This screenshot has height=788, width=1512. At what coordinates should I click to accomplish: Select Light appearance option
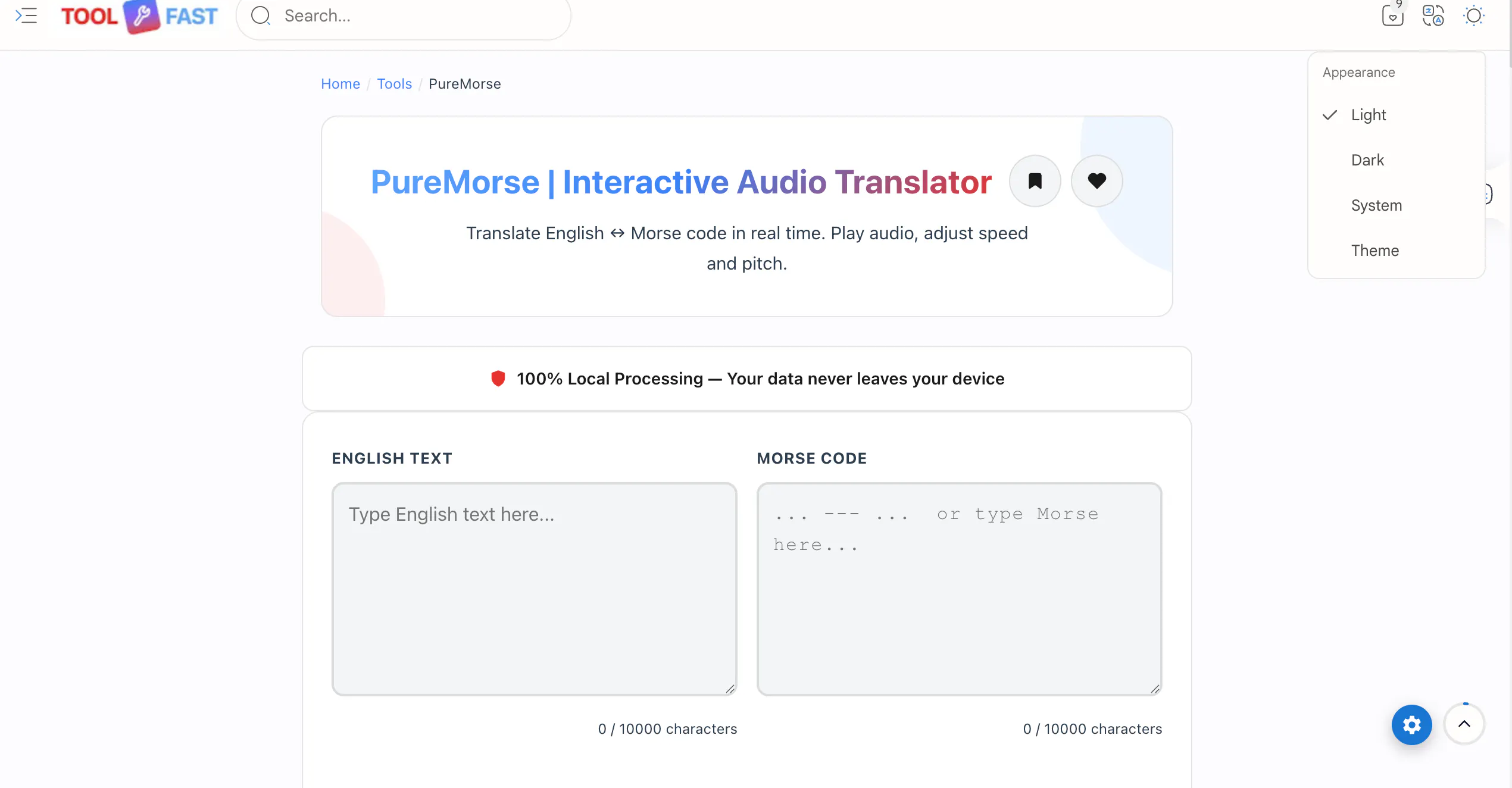(1396, 115)
